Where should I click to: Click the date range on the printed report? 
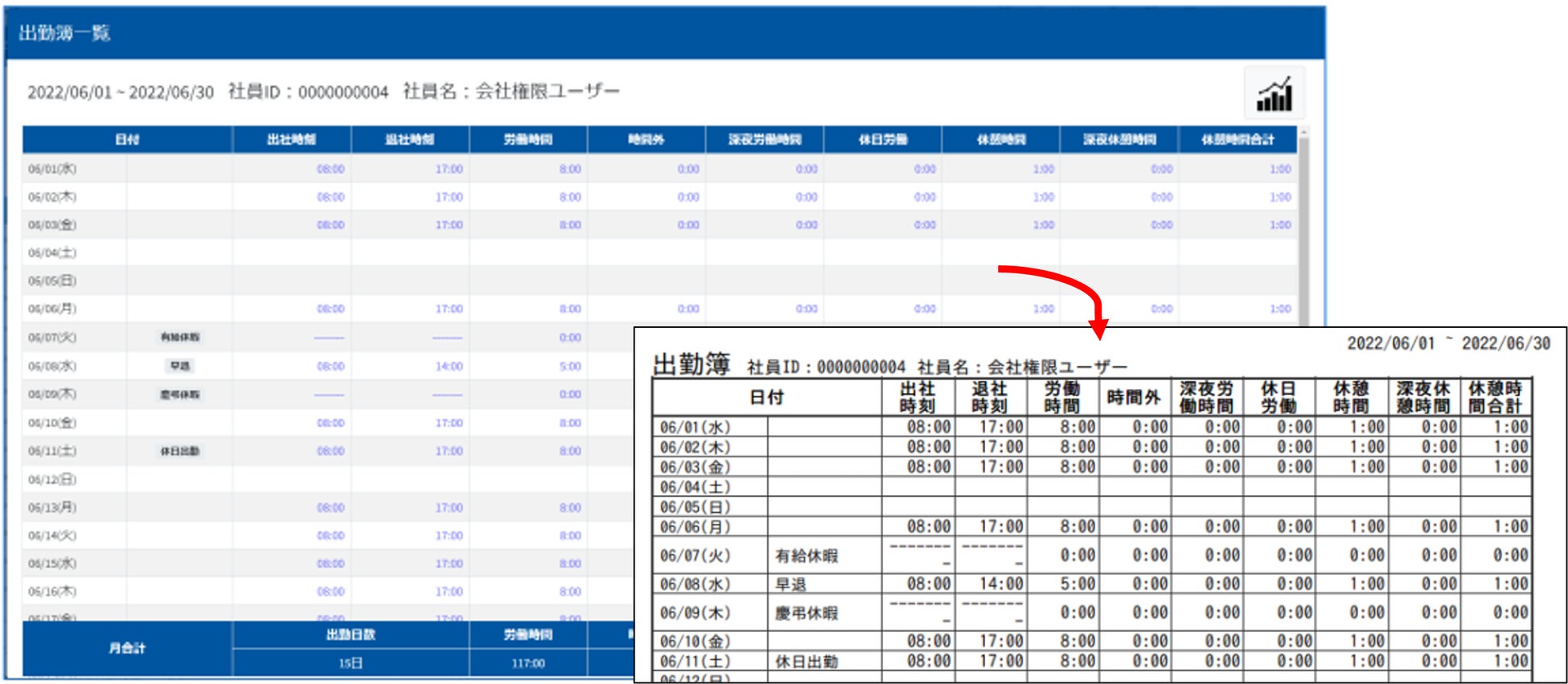pos(1448,343)
